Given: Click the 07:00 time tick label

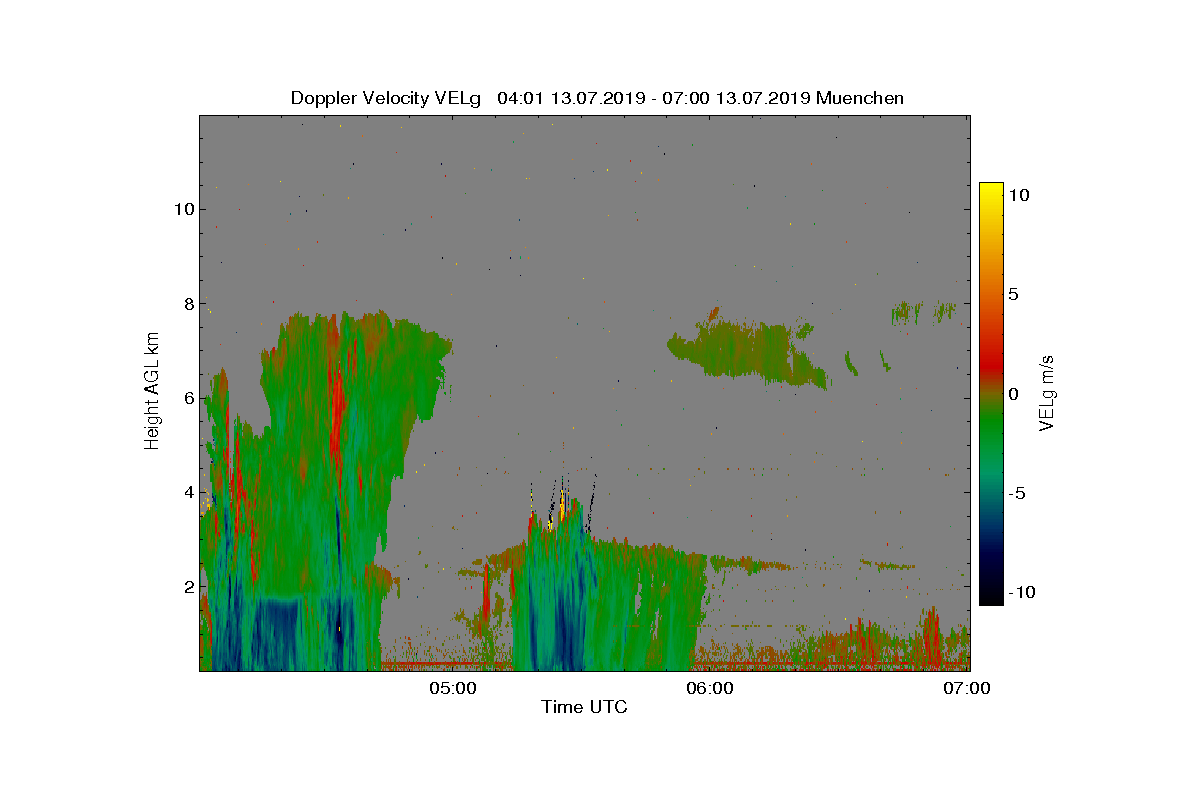Looking at the screenshot, I should click(x=968, y=687).
